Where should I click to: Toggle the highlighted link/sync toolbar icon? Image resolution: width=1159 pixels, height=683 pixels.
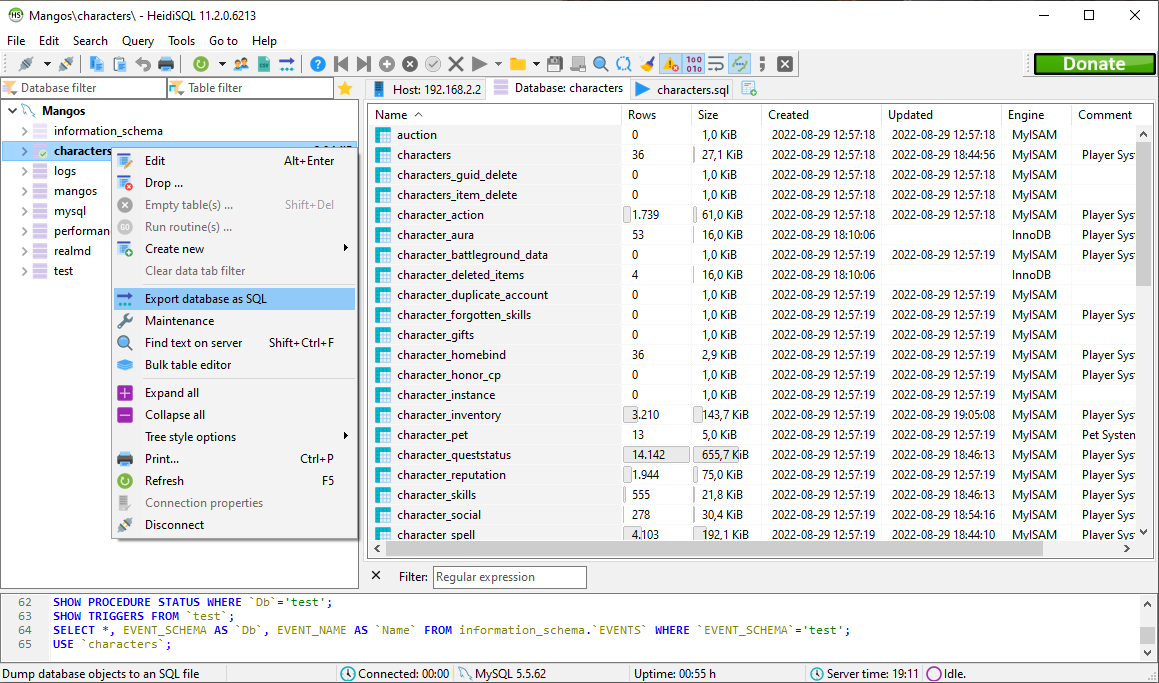tap(739, 64)
